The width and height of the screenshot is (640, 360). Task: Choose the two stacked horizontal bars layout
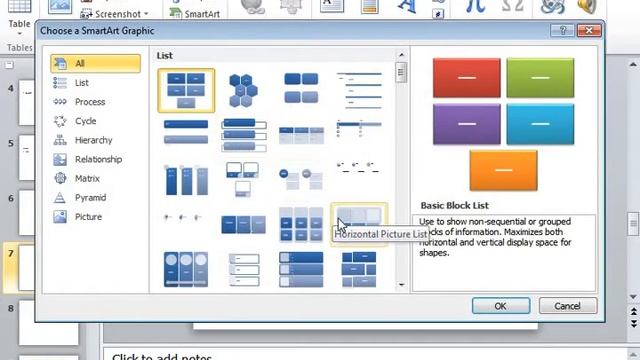point(186,132)
